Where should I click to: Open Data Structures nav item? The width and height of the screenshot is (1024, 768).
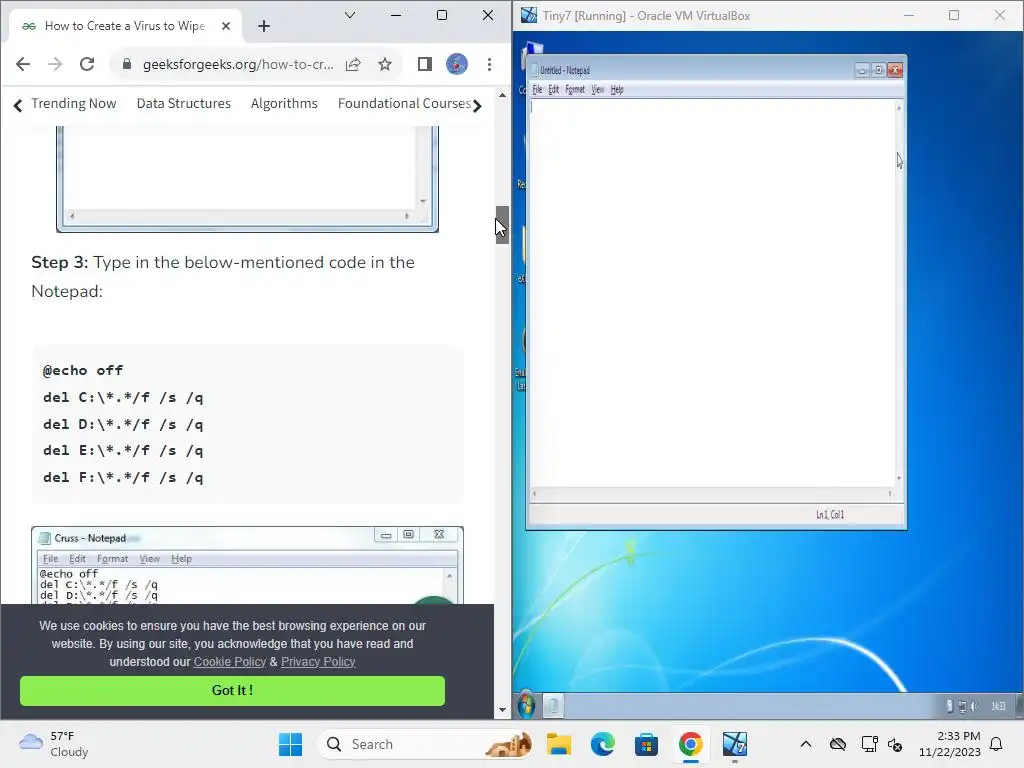(x=184, y=103)
